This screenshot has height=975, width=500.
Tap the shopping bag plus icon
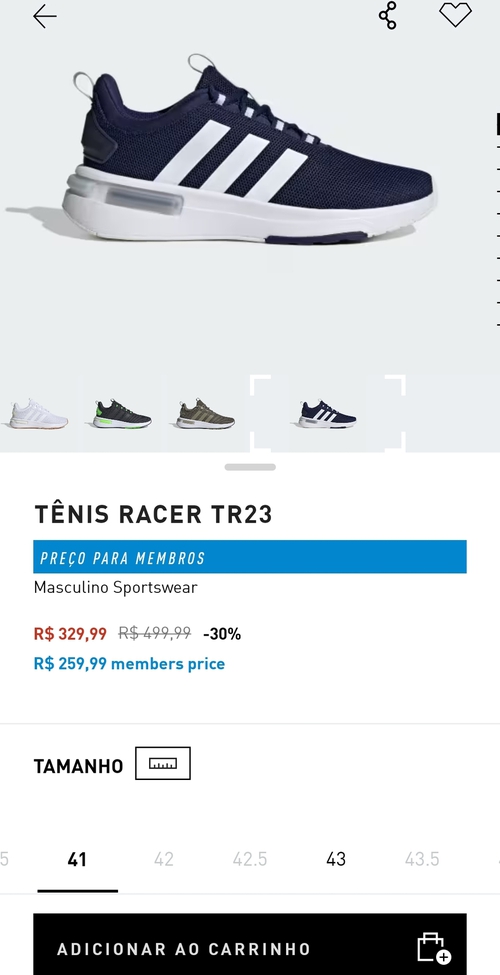(433, 948)
